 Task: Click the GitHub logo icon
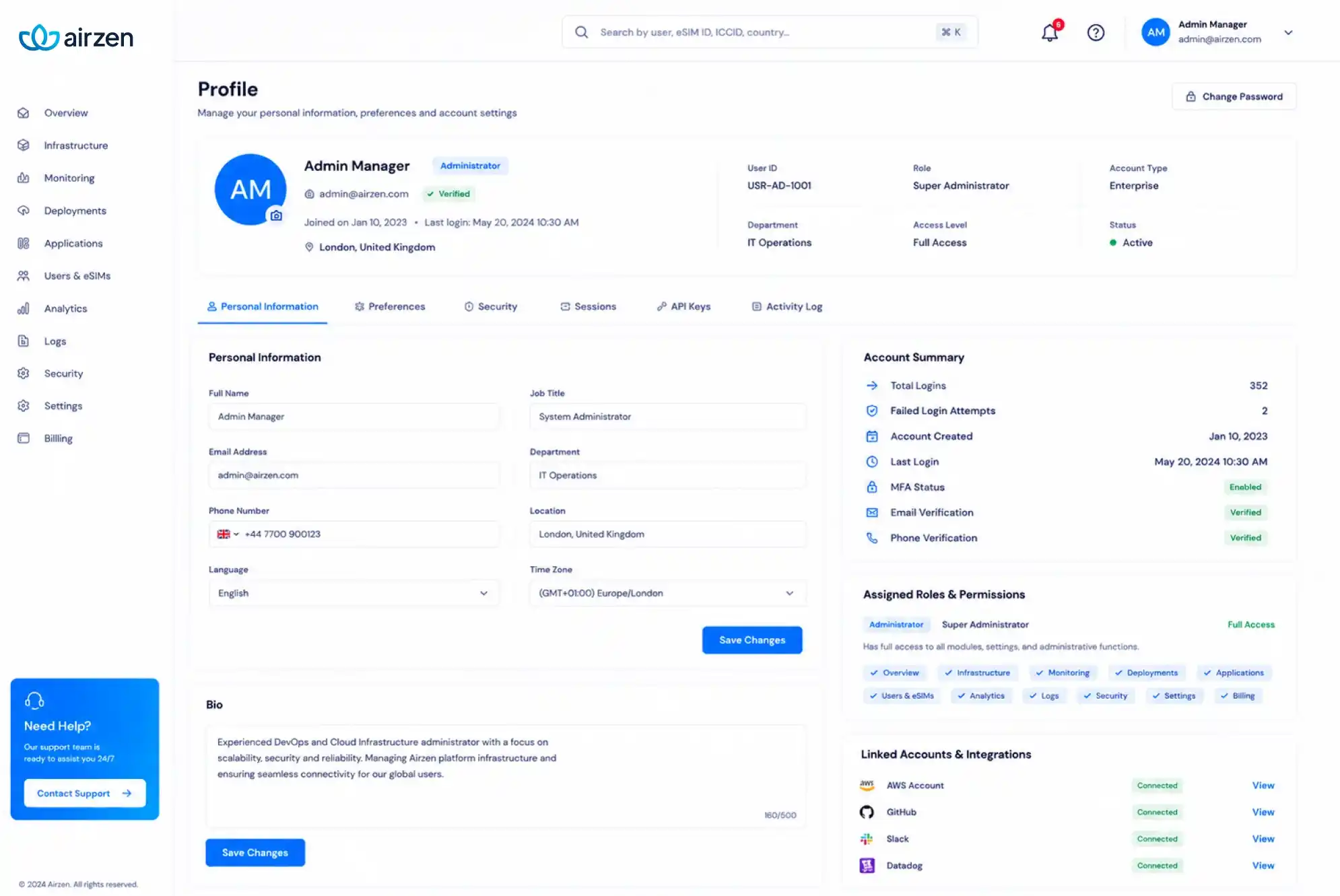tap(867, 812)
